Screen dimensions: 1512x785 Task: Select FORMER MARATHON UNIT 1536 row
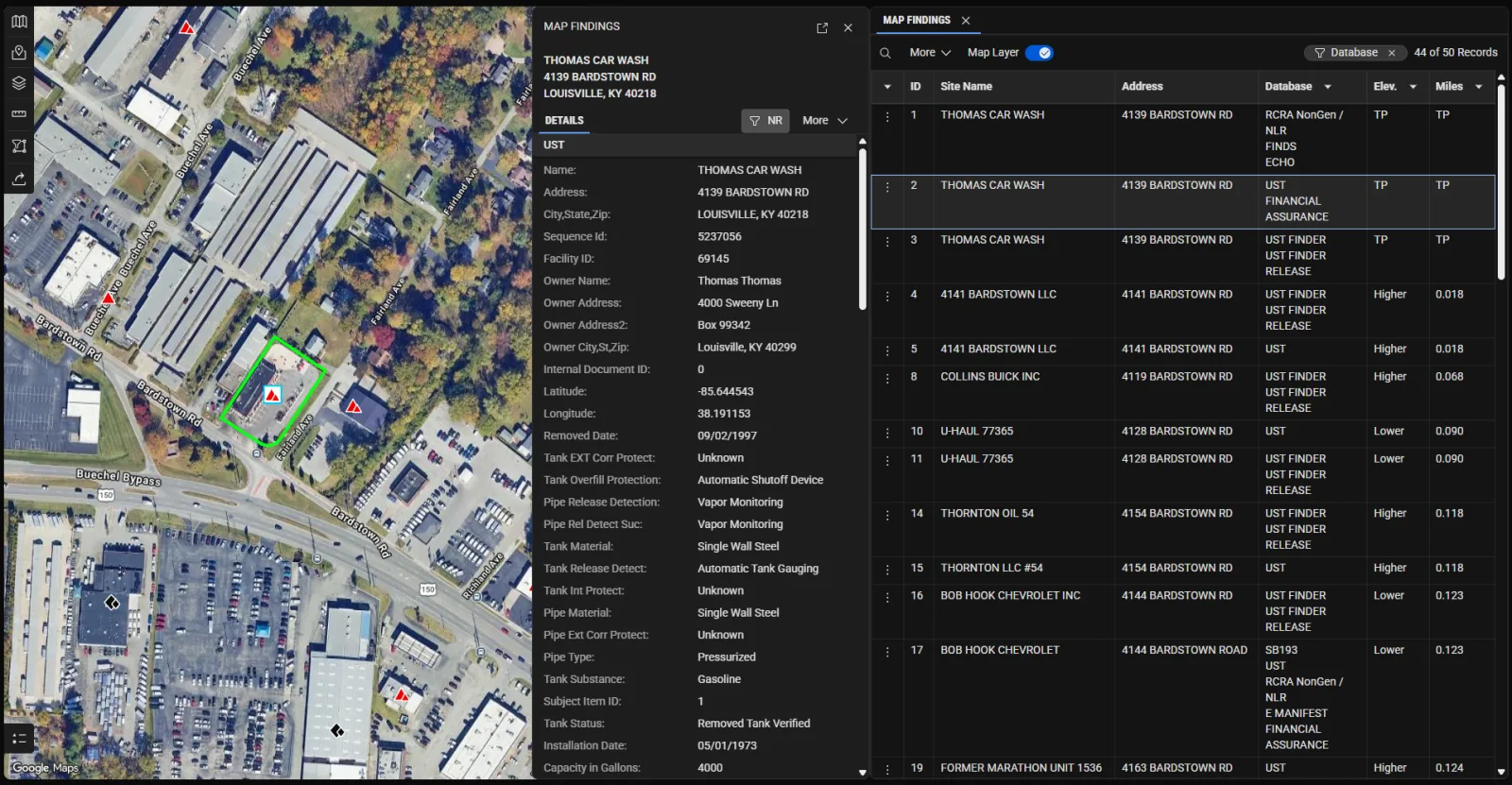pos(1182,769)
